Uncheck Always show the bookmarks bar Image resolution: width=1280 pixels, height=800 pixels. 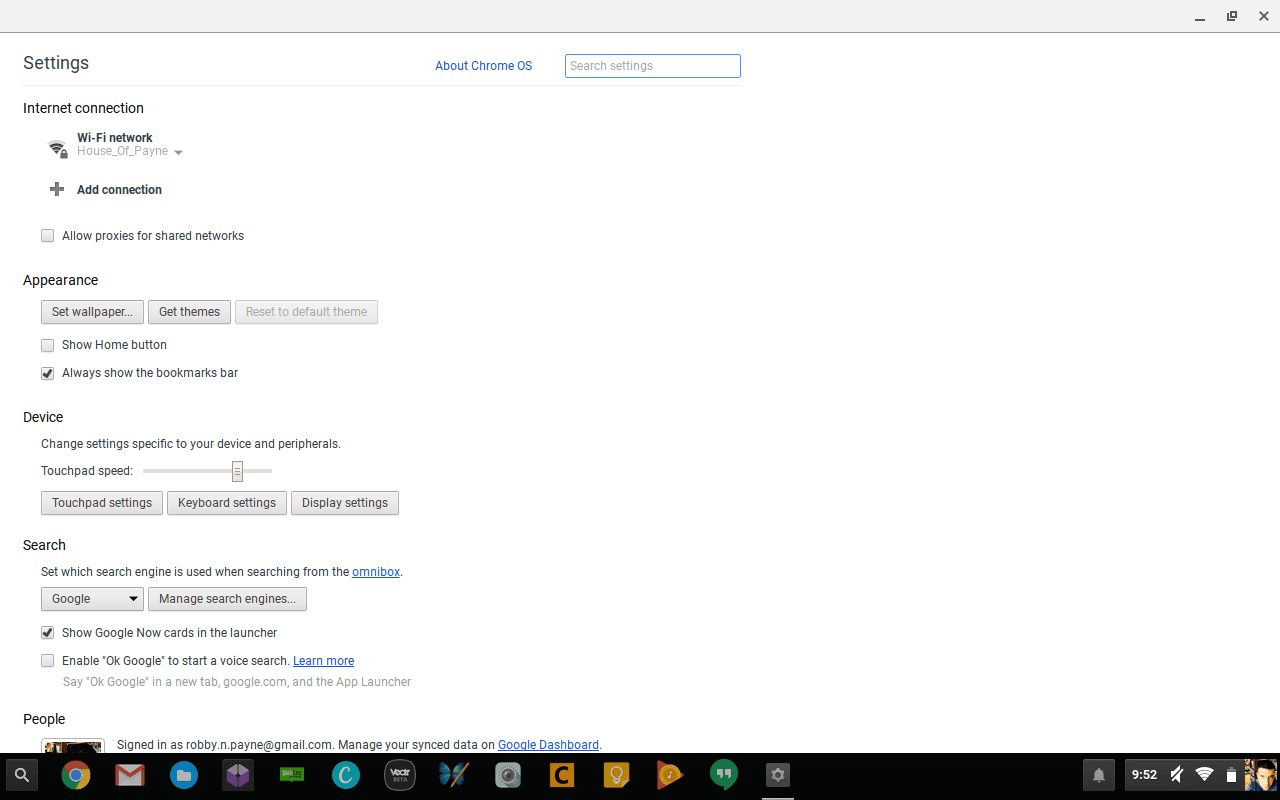[x=47, y=373]
